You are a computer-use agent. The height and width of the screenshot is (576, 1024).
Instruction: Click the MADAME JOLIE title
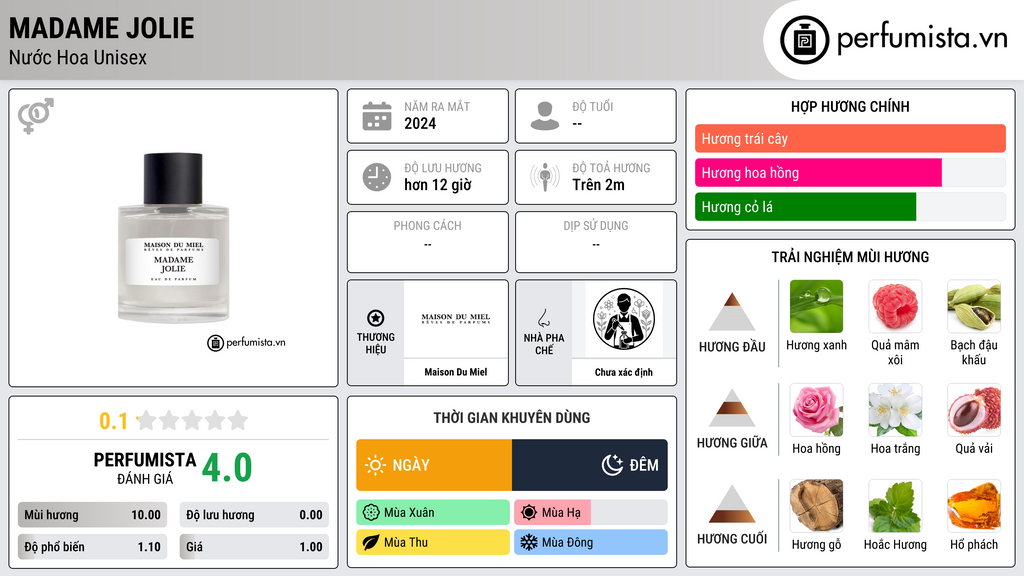pyautogui.click(x=101, y=28)
